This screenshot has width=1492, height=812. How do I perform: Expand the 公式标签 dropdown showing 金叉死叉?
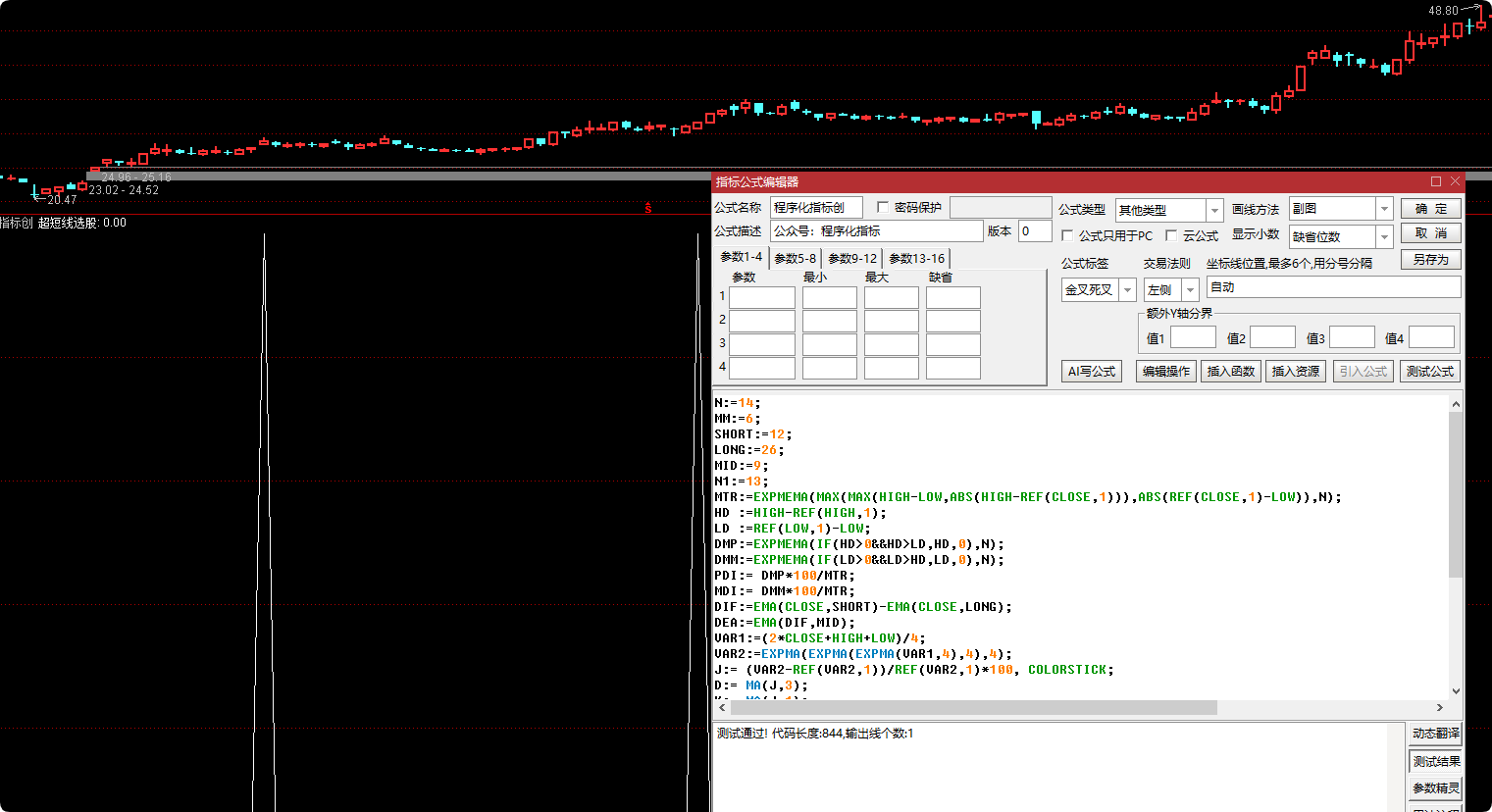click(x=1127, y=290)
